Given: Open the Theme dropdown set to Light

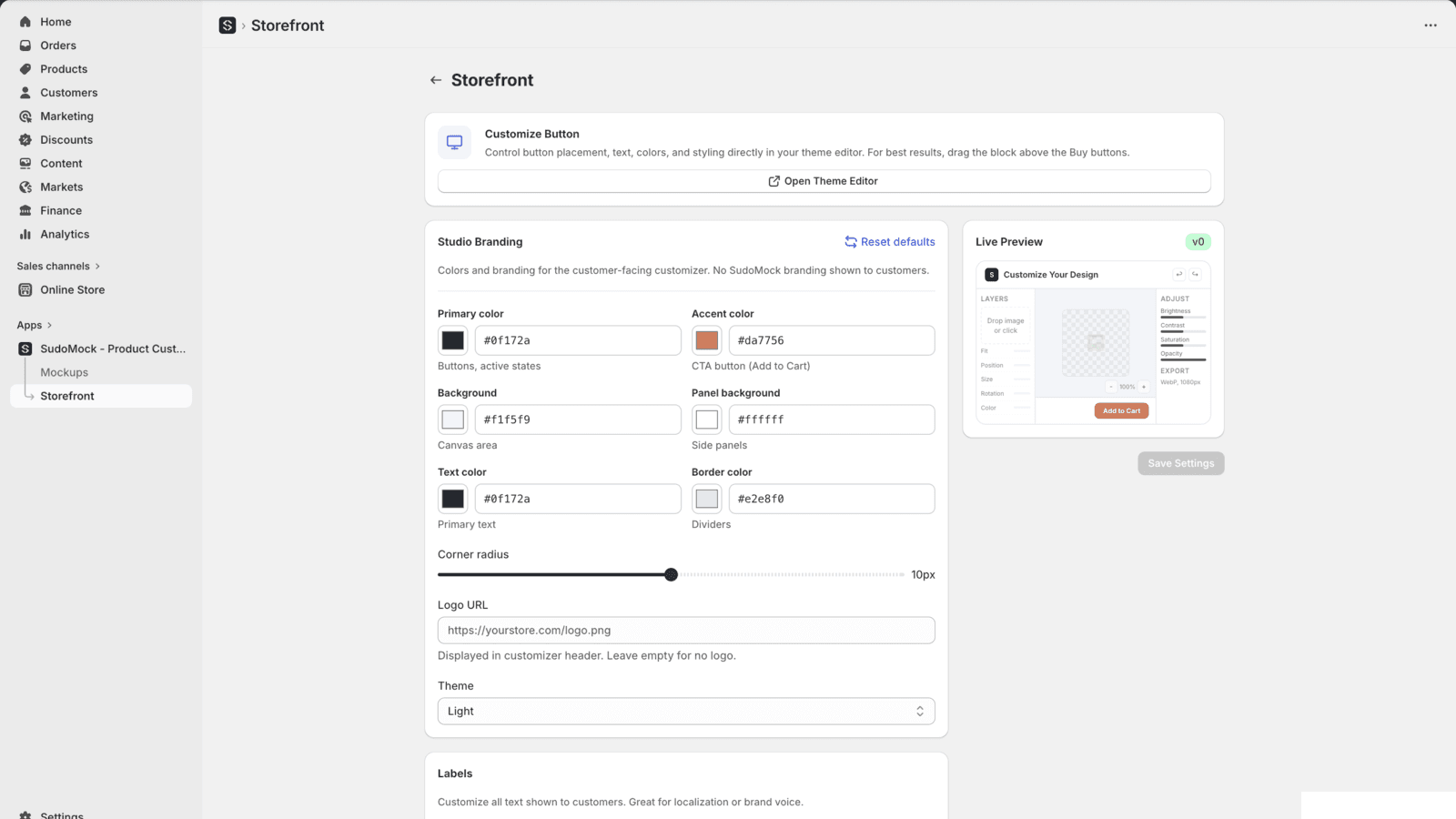Looking at the screenshot, I should 685,711.
